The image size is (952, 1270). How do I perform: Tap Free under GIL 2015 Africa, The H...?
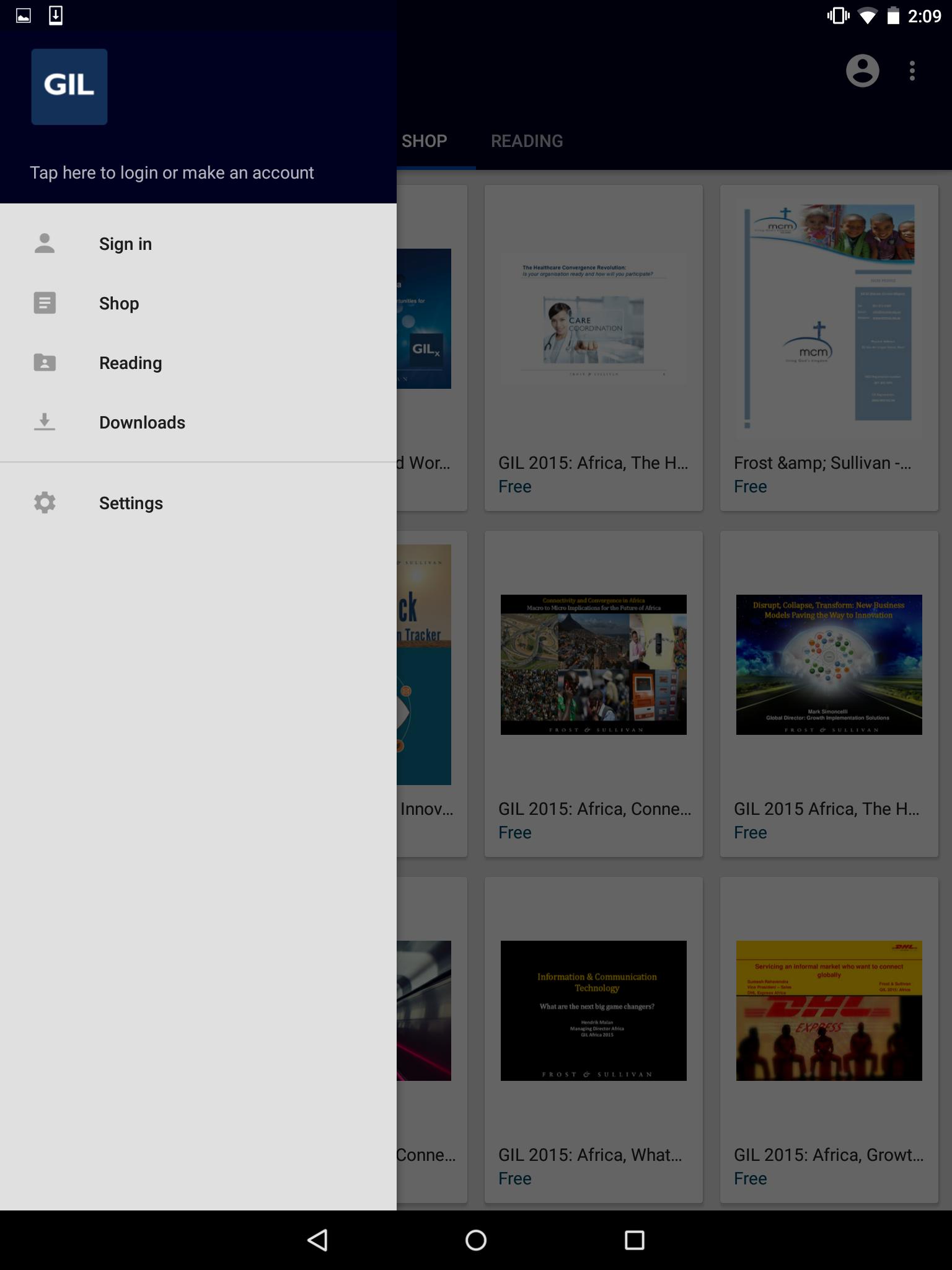pyautogui.click(x=751, y=833)
